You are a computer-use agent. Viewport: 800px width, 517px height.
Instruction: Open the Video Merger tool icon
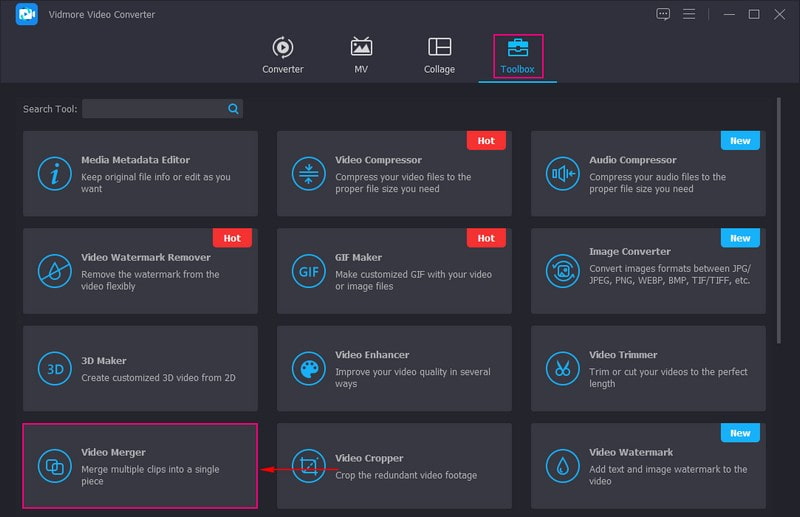pos(54,466)
